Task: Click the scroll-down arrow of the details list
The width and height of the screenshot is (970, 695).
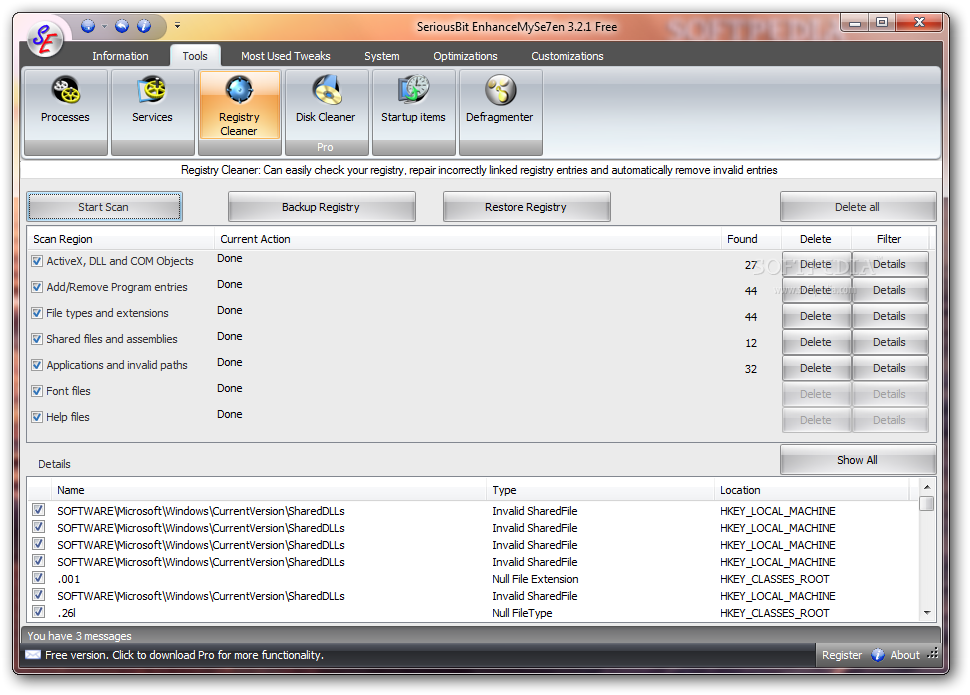Action: pyautogui.click(x=926, y=613)
